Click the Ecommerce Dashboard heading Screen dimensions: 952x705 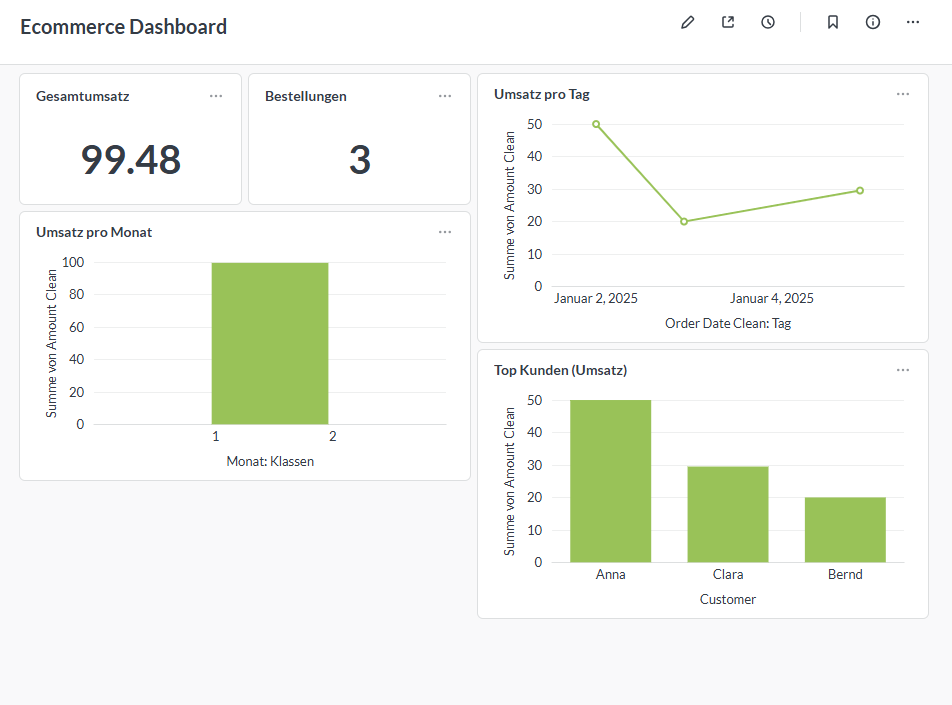pos(123,27)
